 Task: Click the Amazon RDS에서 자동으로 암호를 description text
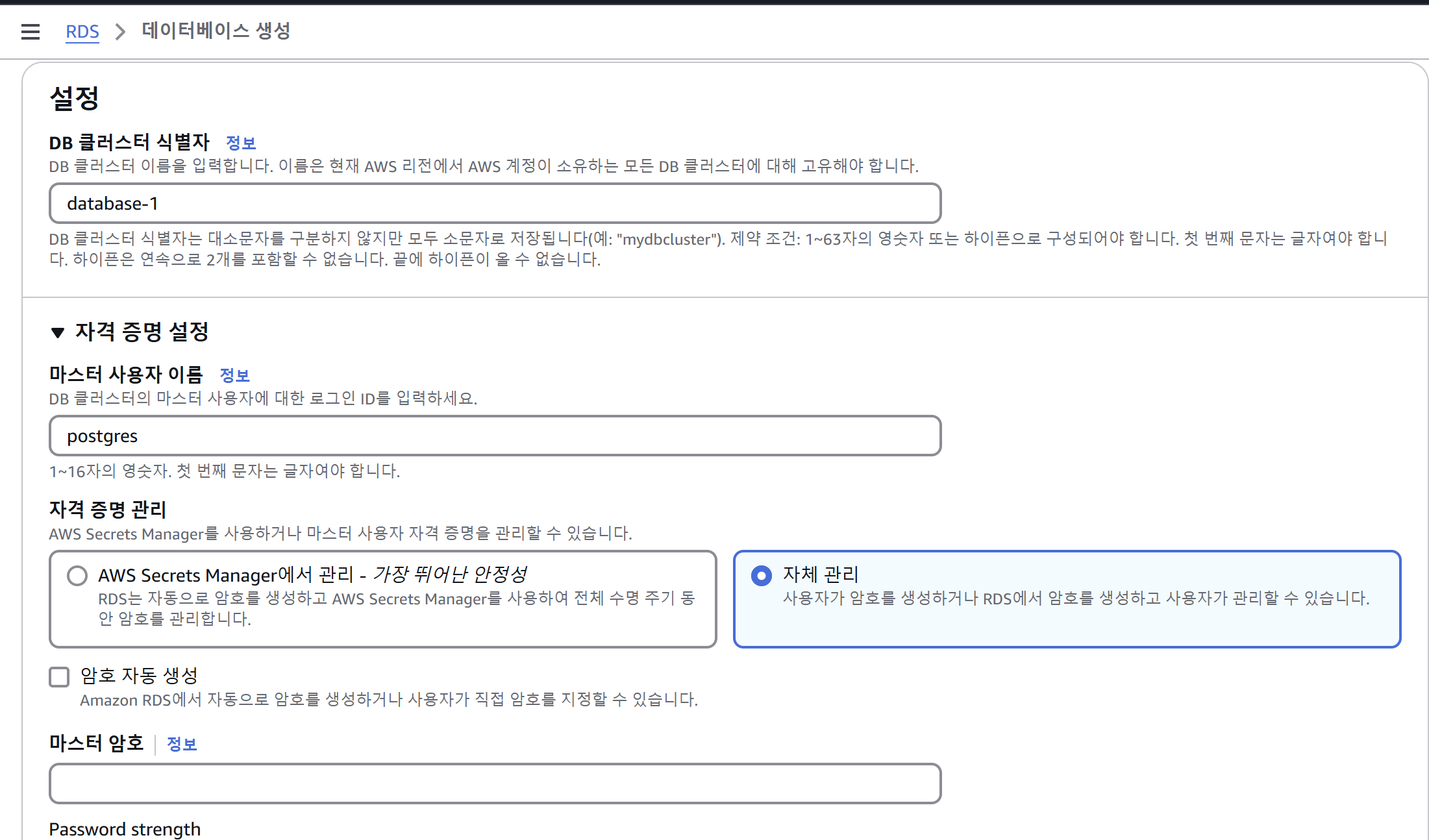point(389,700)
